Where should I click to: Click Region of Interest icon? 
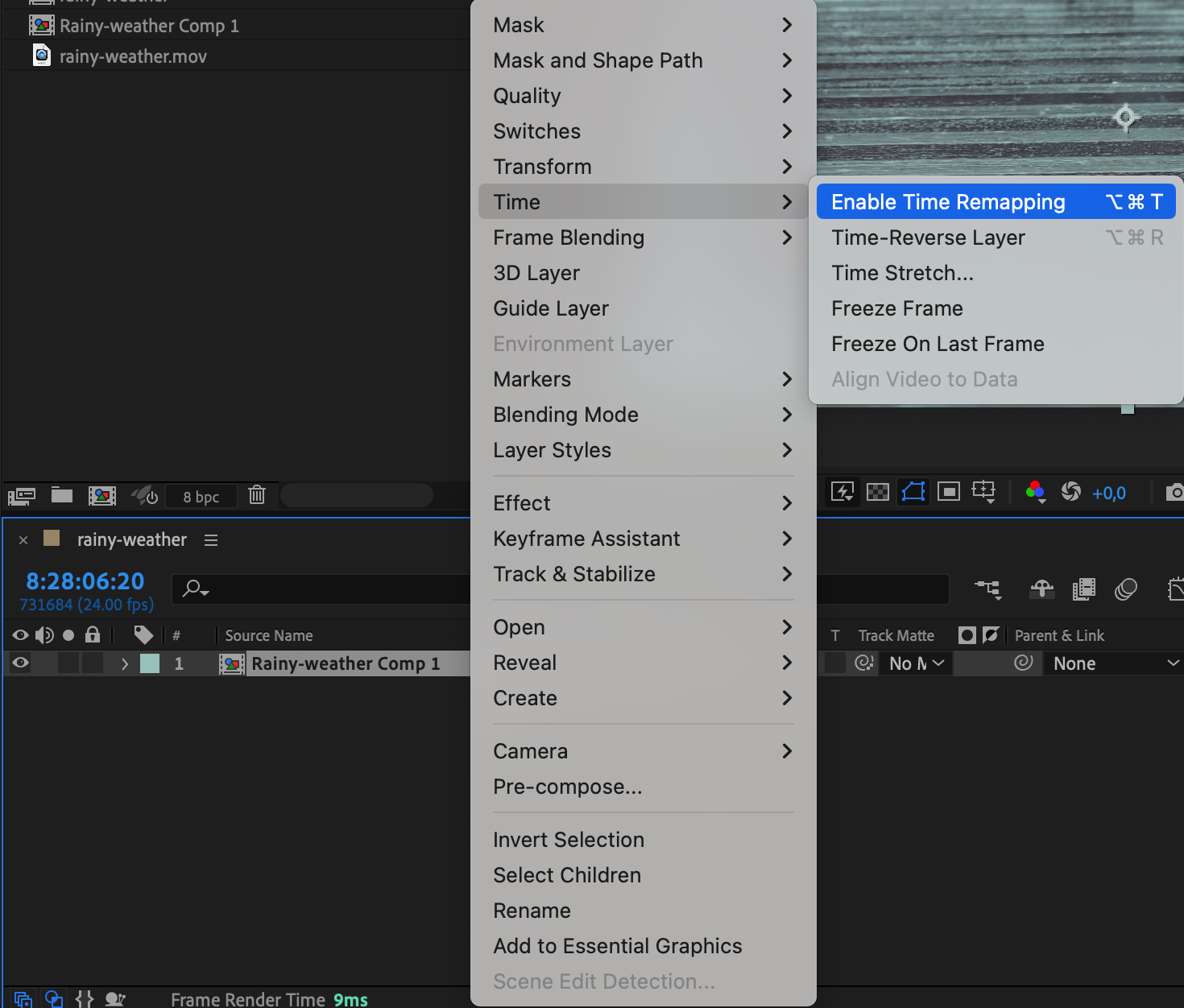949,491
